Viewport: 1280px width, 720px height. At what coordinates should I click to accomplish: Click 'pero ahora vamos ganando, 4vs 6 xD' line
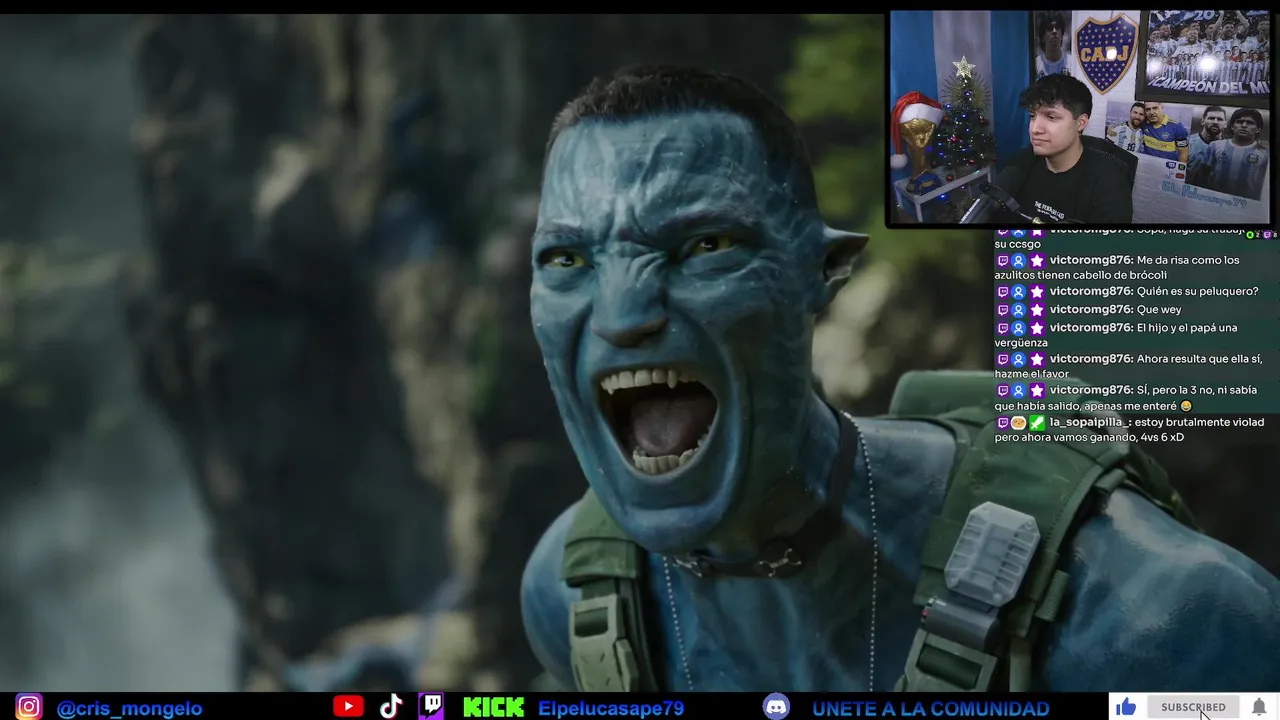[1089, 437]
